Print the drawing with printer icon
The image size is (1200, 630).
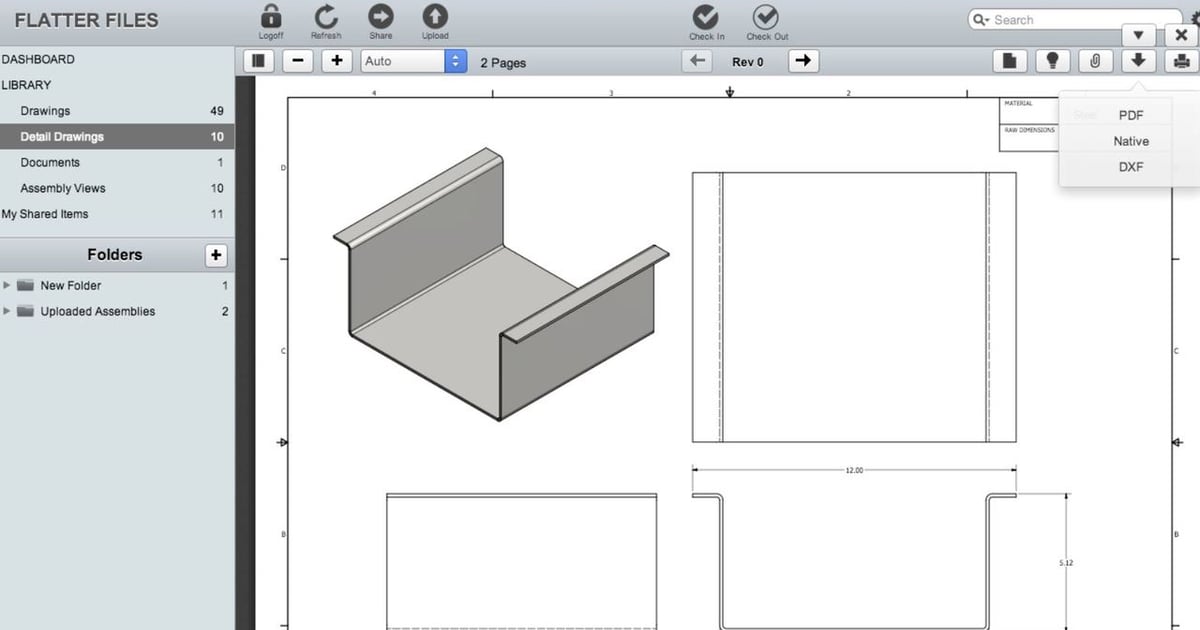click(x=1181, y=61)
